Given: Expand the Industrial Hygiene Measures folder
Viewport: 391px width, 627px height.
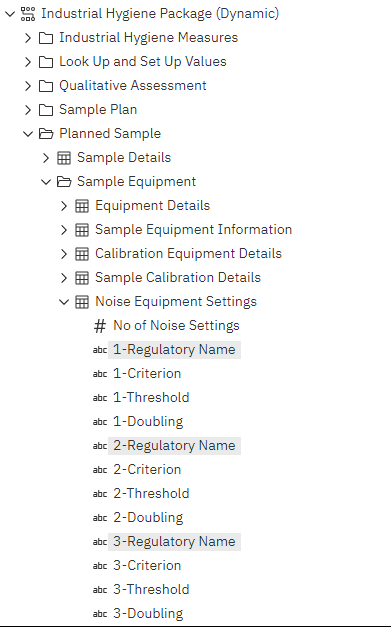Looking at the screenshot, I should click(28, 38).
